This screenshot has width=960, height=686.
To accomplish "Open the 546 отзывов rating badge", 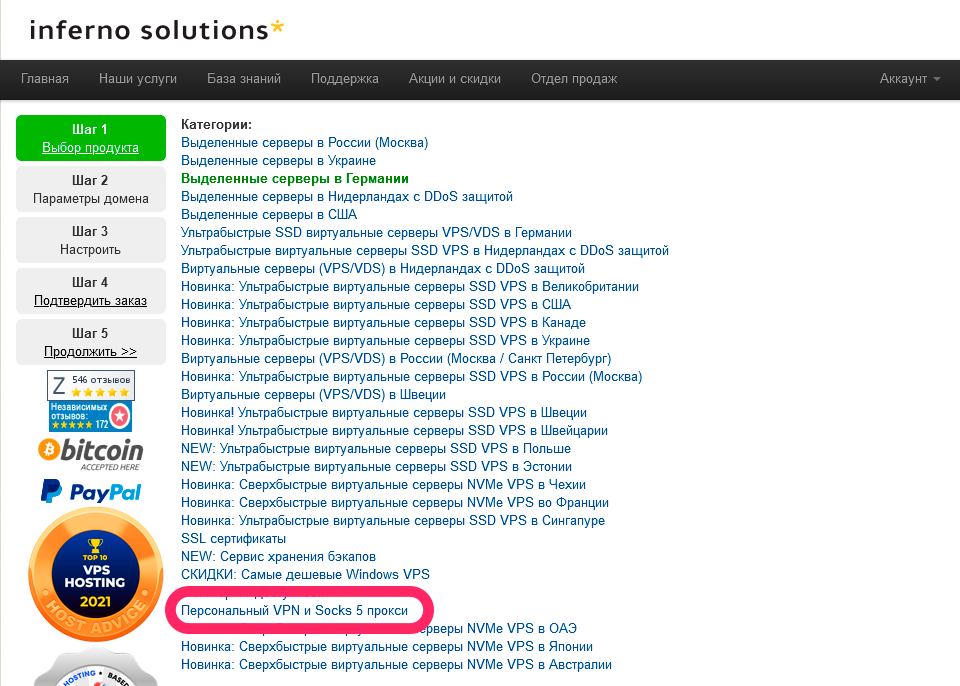I will click(x=91, y=385).
